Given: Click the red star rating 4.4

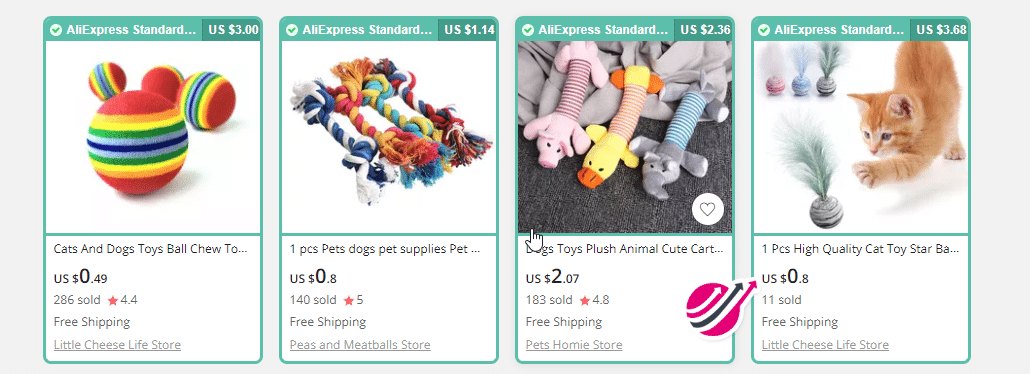Looking at the screenshot, I should (x=113, y=300).
